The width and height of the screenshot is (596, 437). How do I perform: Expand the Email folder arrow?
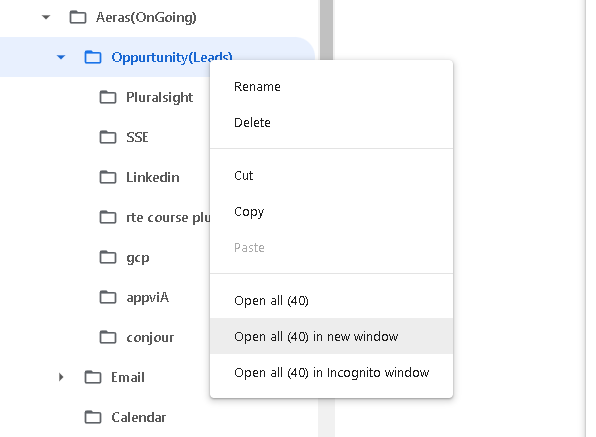61,377
